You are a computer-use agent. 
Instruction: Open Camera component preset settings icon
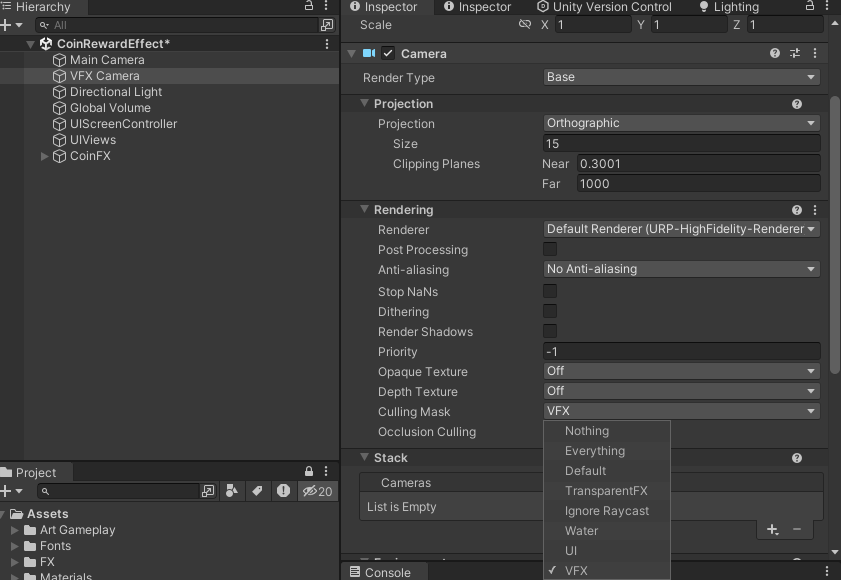(x=795, y=53)
